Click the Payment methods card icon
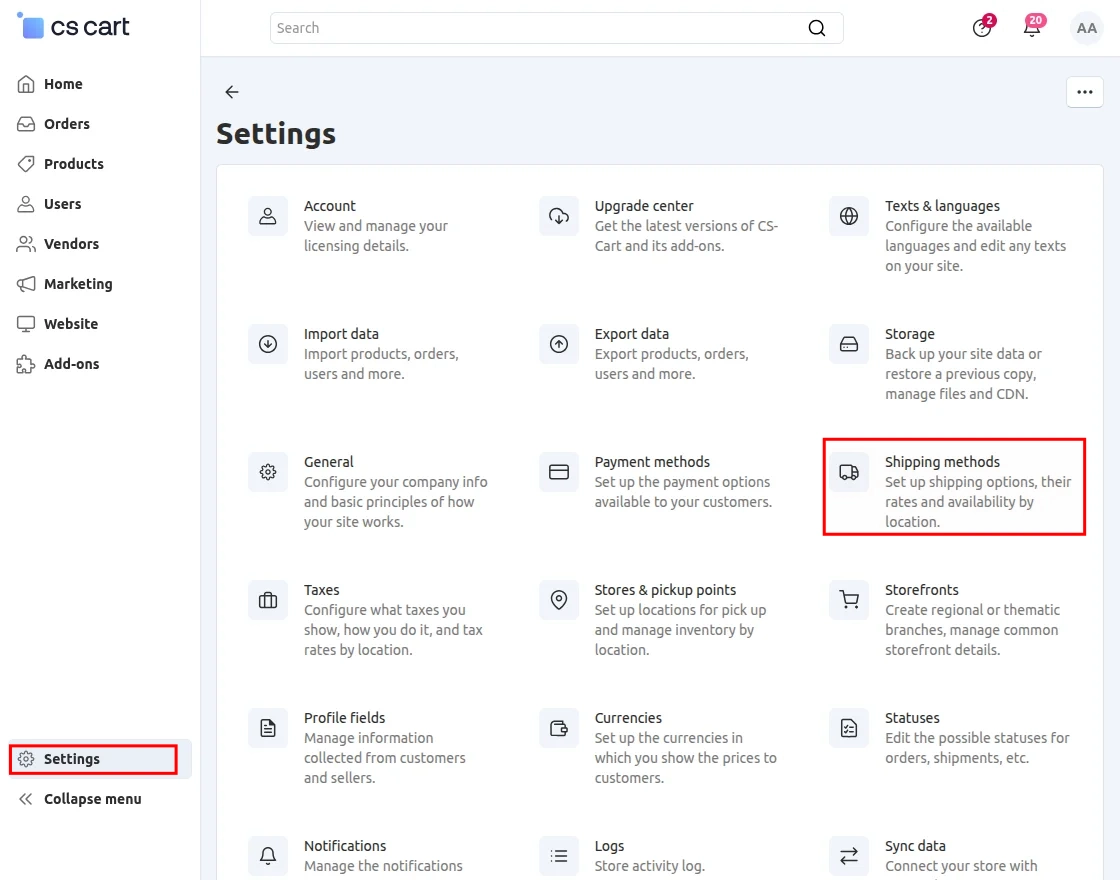 pyautogui.click(x=559, y=471)
